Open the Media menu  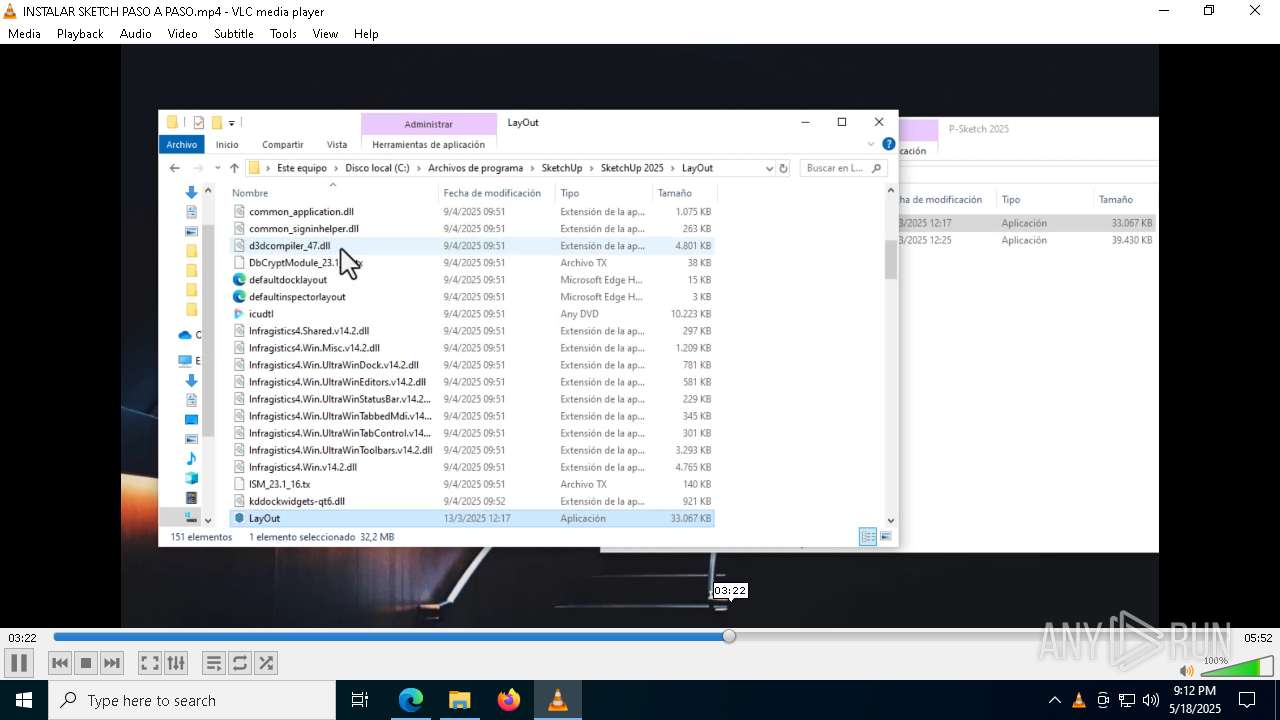pyautogui.click(x=24, y=34)
